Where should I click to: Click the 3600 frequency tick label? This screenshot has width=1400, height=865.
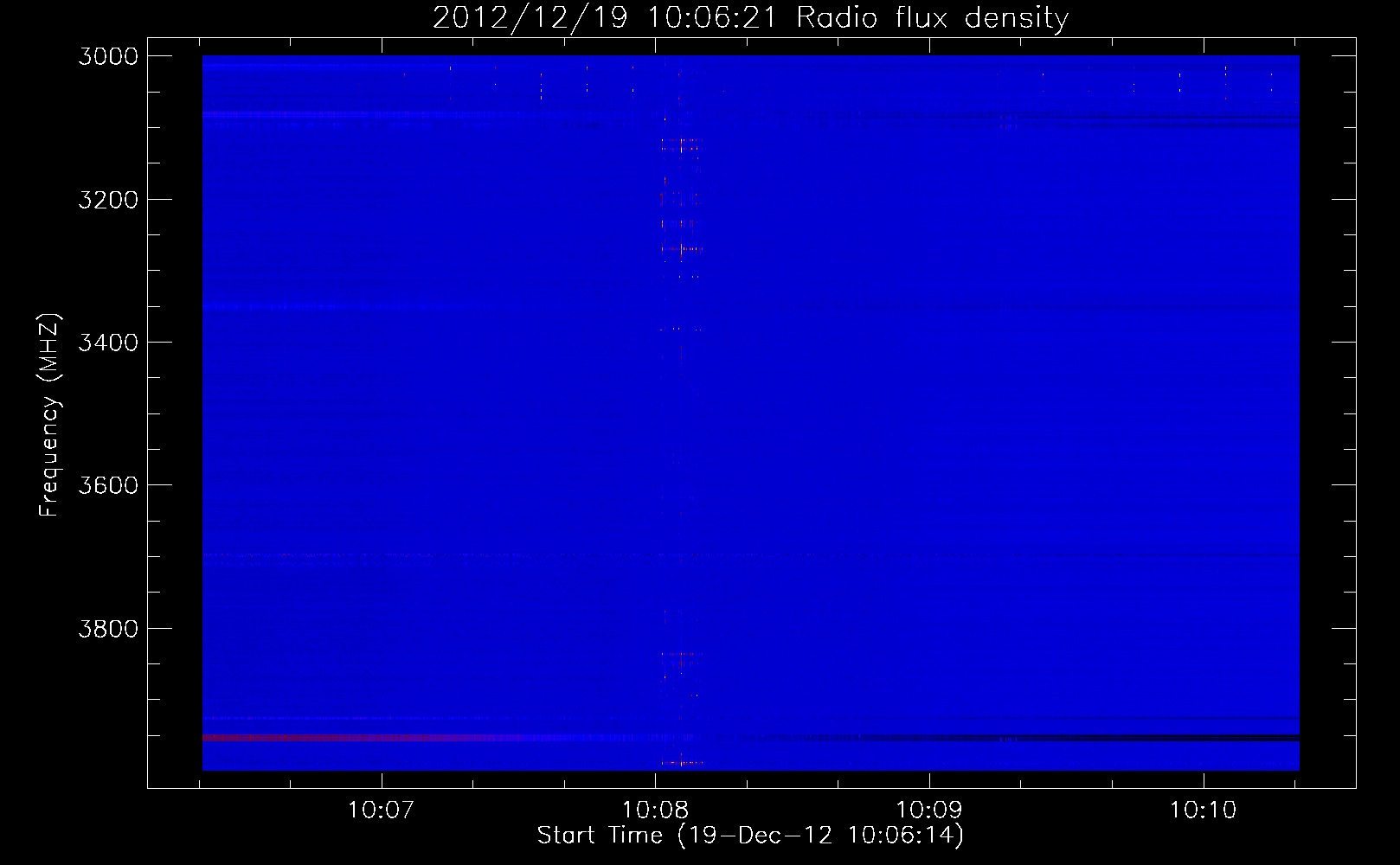coord(108,485)
